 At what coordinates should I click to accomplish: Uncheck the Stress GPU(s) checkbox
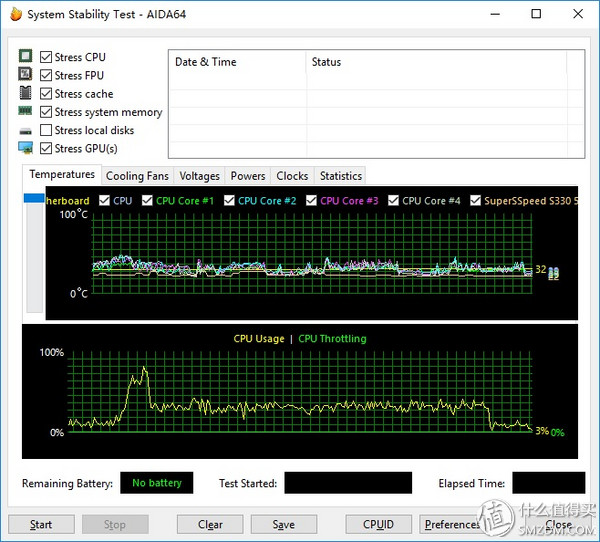pyautogui.click(x=46, y=148)
